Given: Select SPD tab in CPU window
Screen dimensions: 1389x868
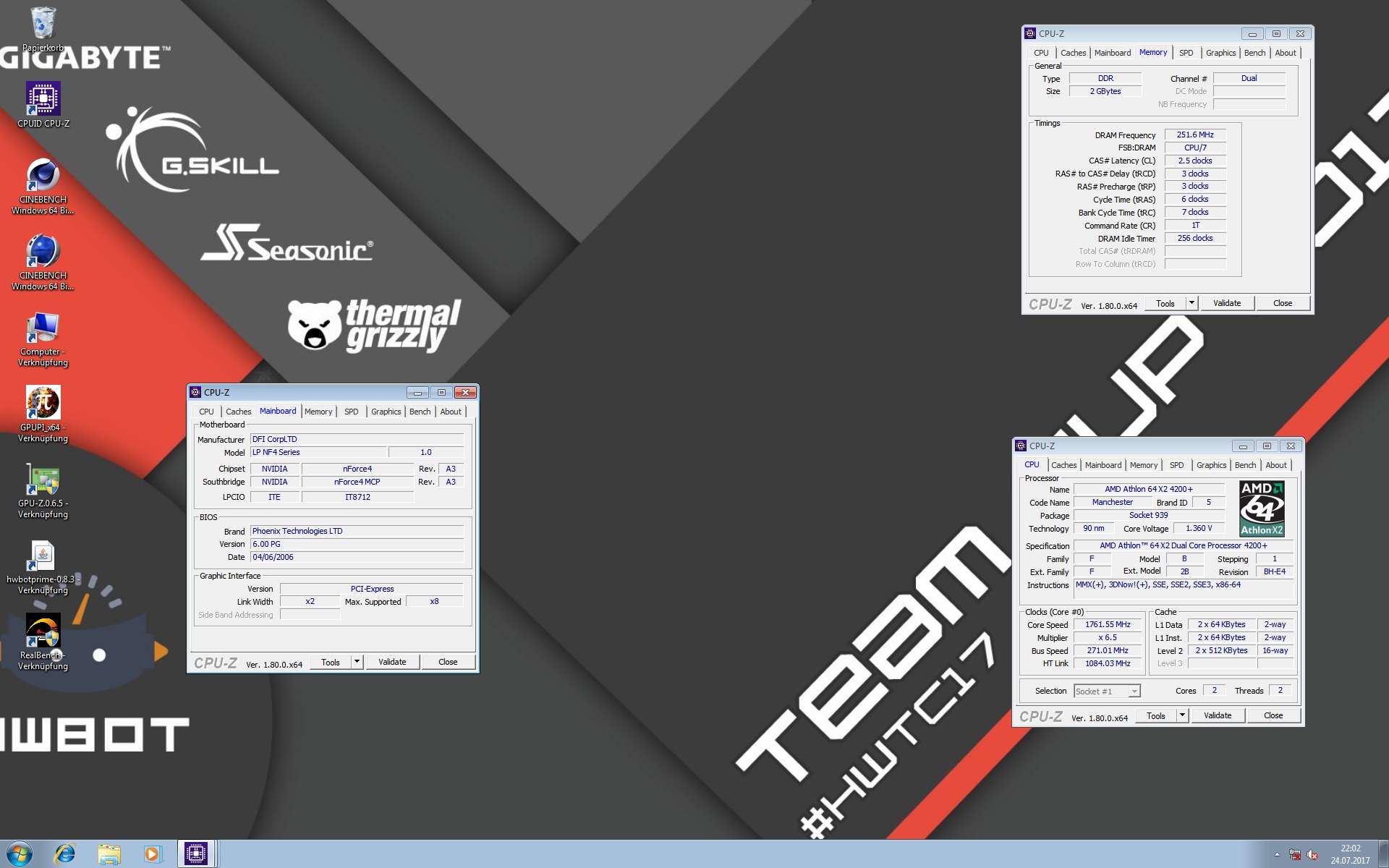Looking at the screenshot, I should click(x=1177, y=465).
